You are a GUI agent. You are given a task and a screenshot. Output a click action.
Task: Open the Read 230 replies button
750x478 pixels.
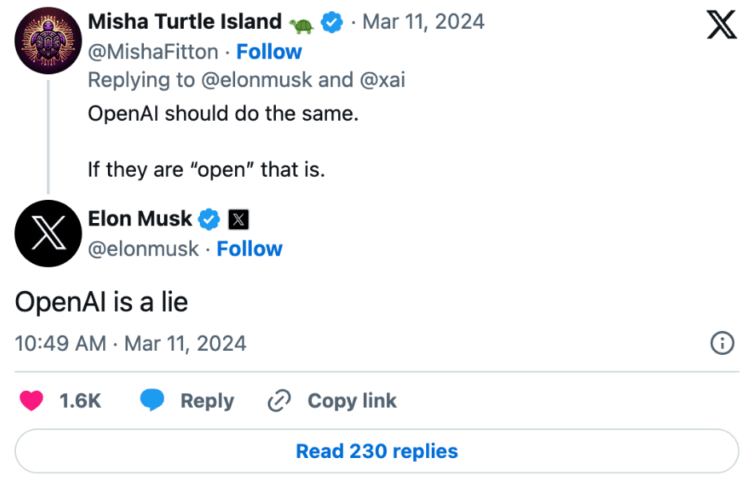click(x=376, y=451)
